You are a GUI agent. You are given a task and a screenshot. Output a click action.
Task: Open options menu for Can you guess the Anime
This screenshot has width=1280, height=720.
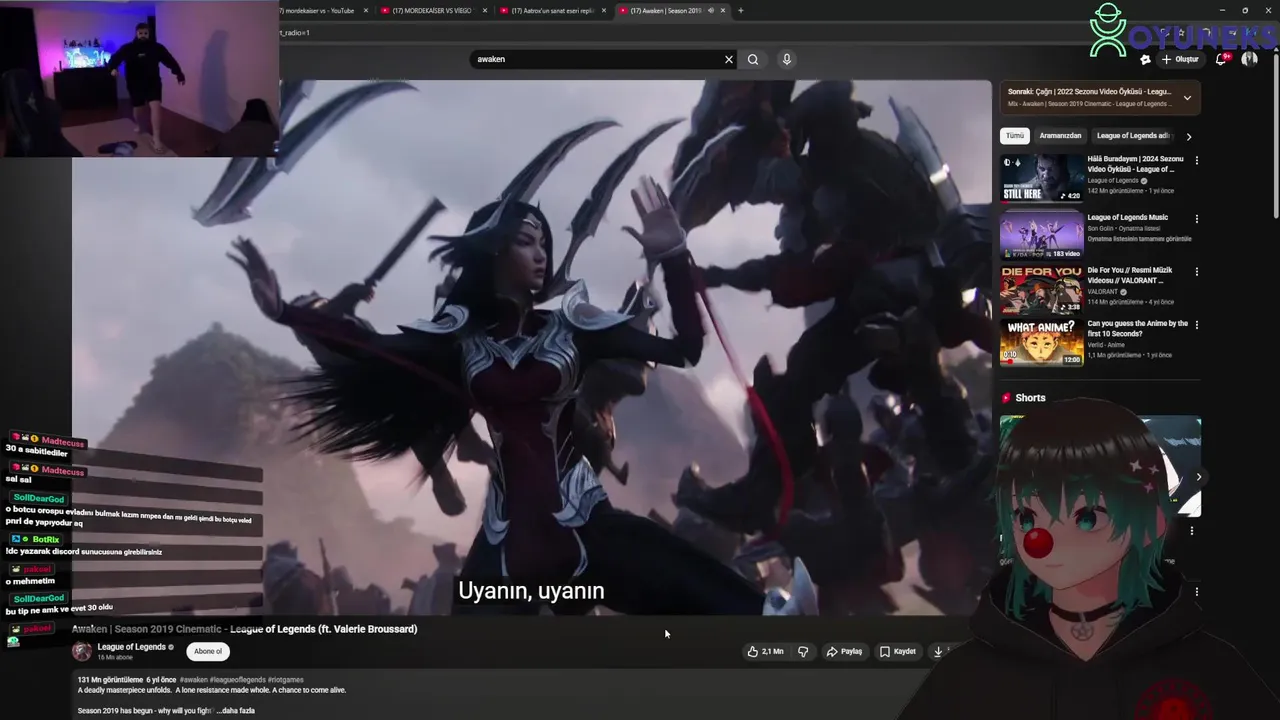(x=1196, y=325)
